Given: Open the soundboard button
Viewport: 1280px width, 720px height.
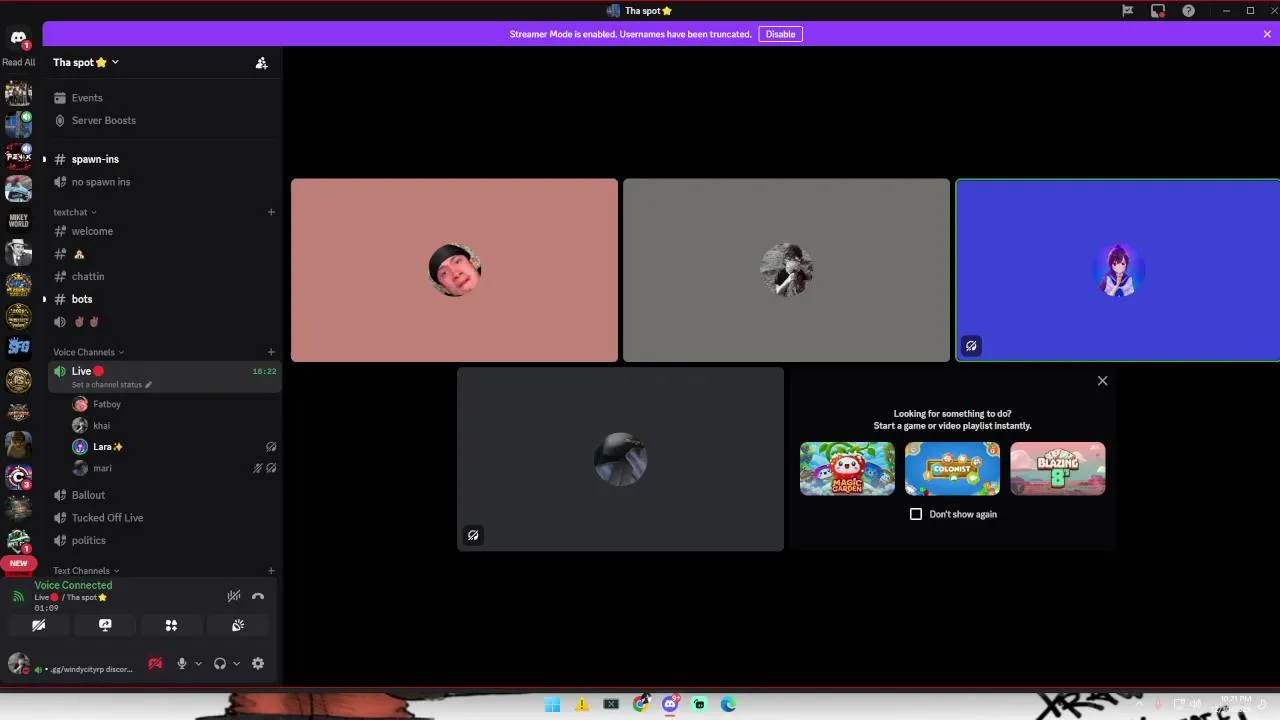Looking at the screenshot, I should pos(237,625).
